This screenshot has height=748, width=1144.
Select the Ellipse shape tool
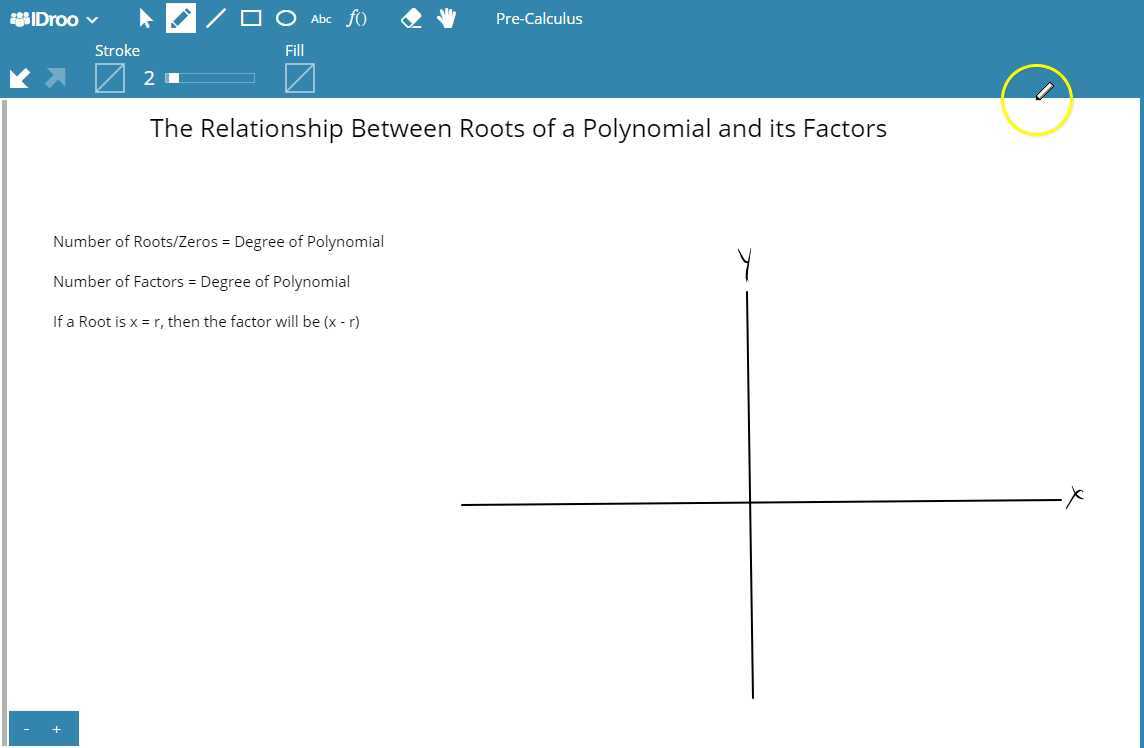click(286, 18)
